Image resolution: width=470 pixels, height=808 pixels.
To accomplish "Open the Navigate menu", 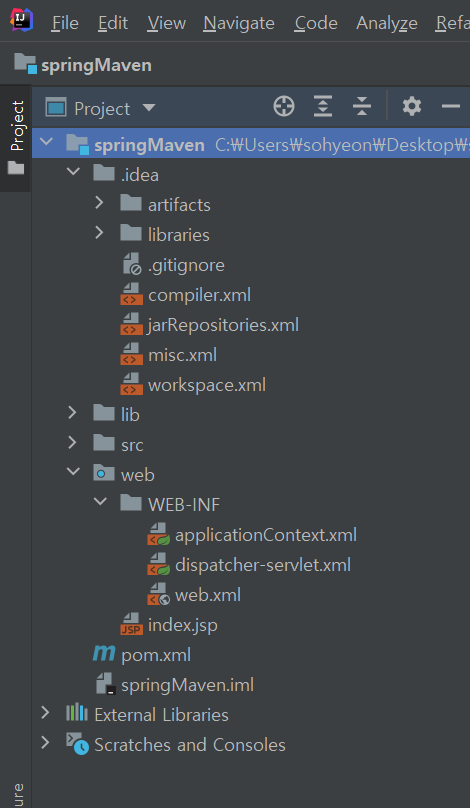I will pyautogui.click(x=239, y=23).
